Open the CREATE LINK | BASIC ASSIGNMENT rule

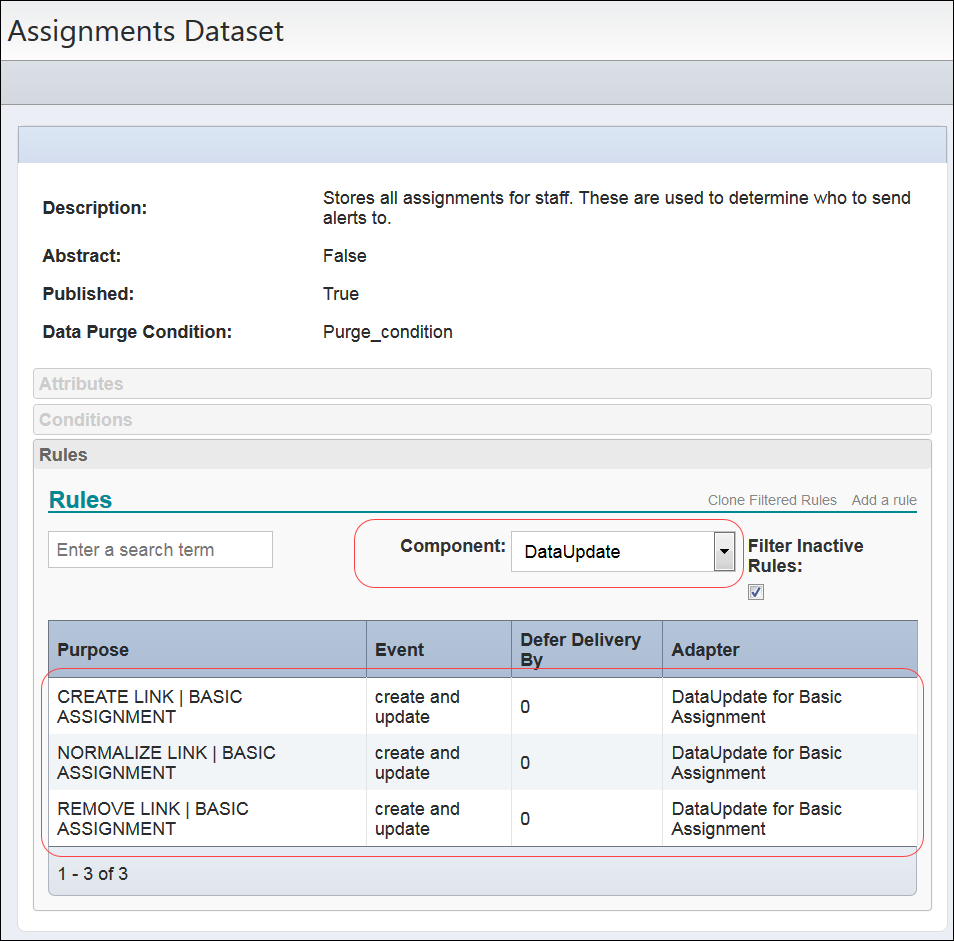click(x=160, y=706)
